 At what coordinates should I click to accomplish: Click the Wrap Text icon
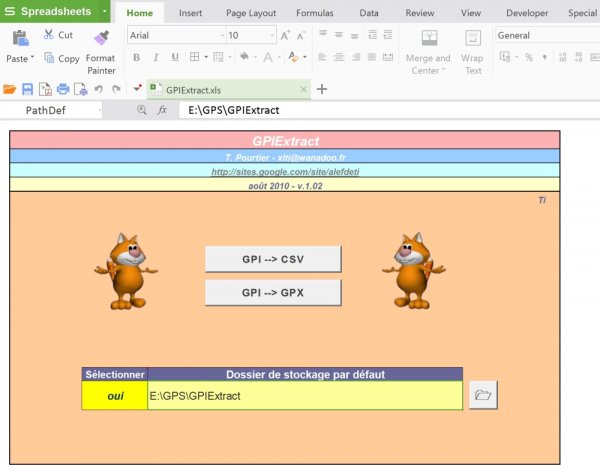click(x=472, y=40)
